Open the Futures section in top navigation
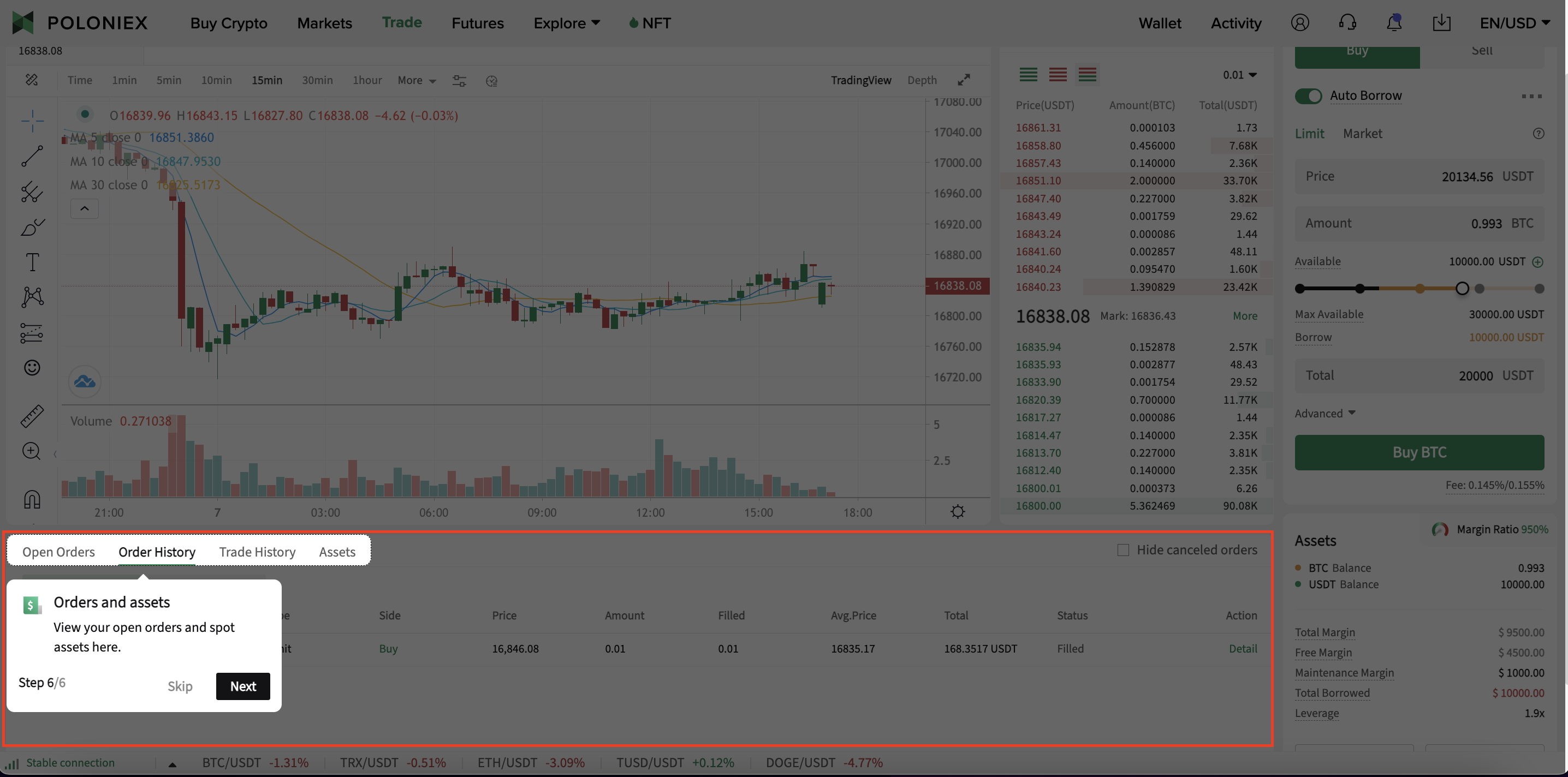 [x=477, y=22]
